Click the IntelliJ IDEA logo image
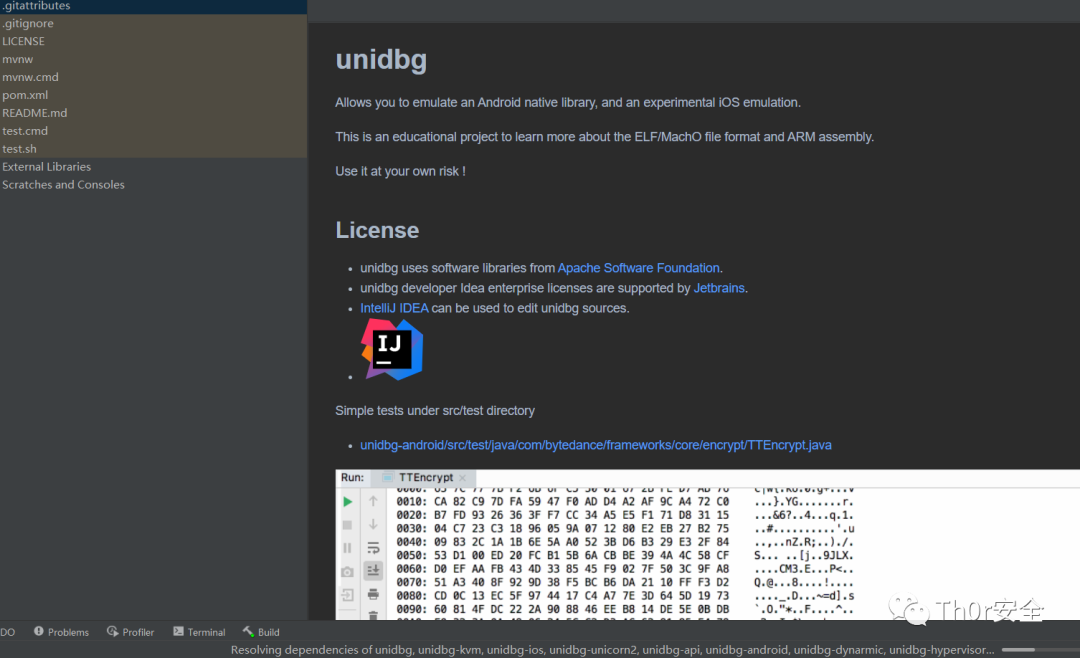1080x658 pixels. click(x=392, y=349)
